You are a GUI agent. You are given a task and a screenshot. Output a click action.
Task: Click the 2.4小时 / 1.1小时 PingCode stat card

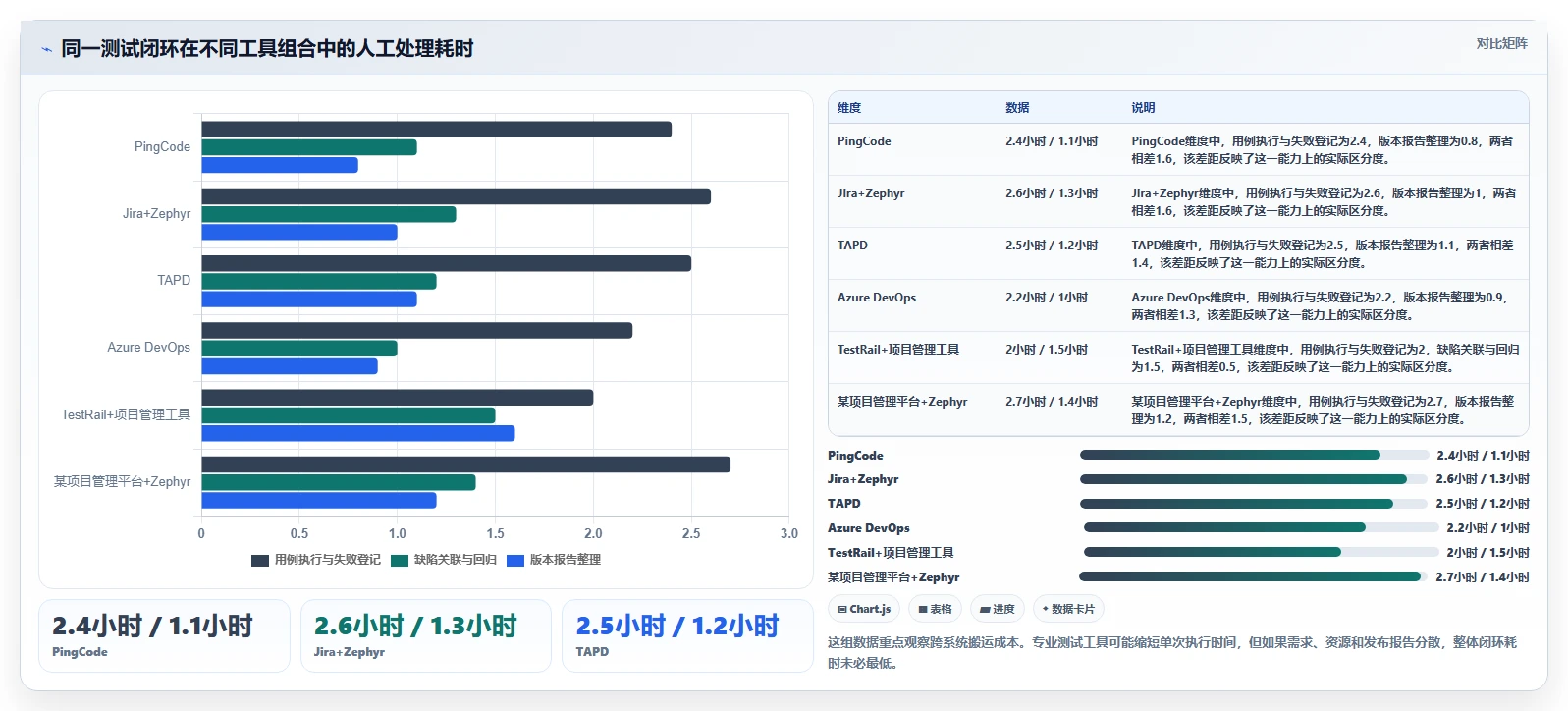coord(164,635)
